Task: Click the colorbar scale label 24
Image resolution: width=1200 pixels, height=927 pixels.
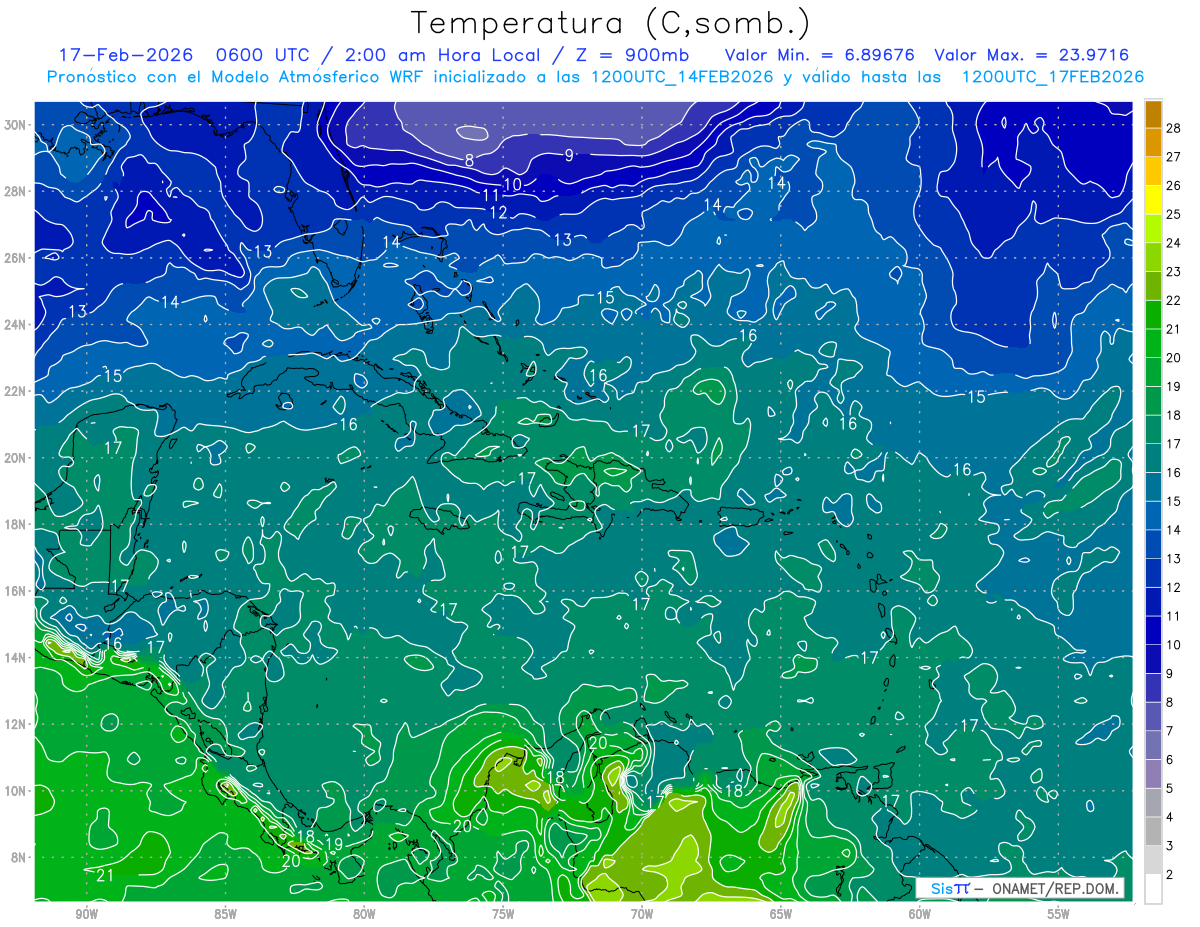Action: pos(1174,243)
